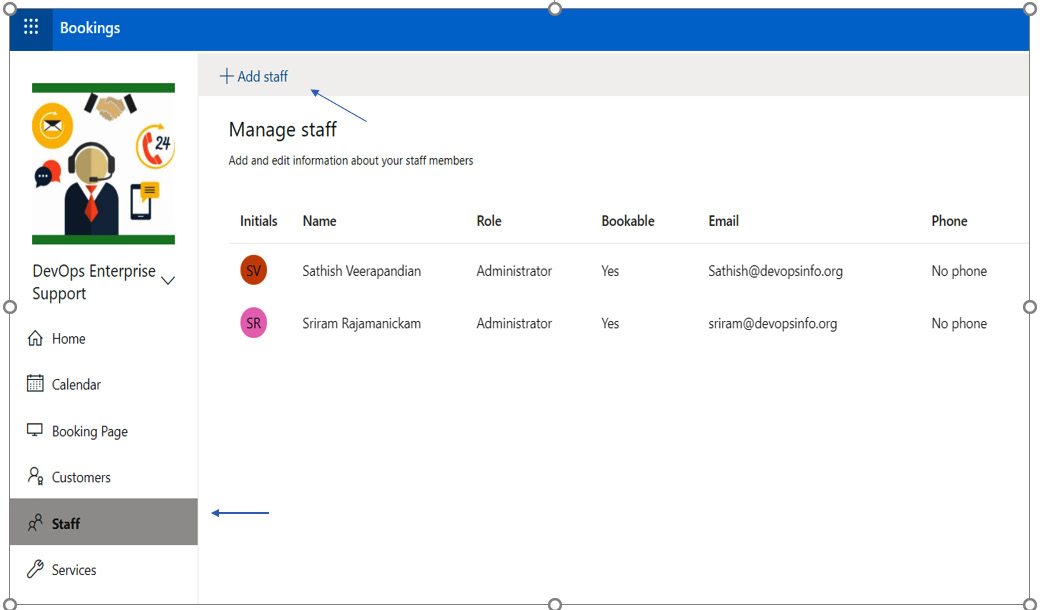Click No phone in Sriram row
Screen dimensions: 1051x610
click(959, 323)
